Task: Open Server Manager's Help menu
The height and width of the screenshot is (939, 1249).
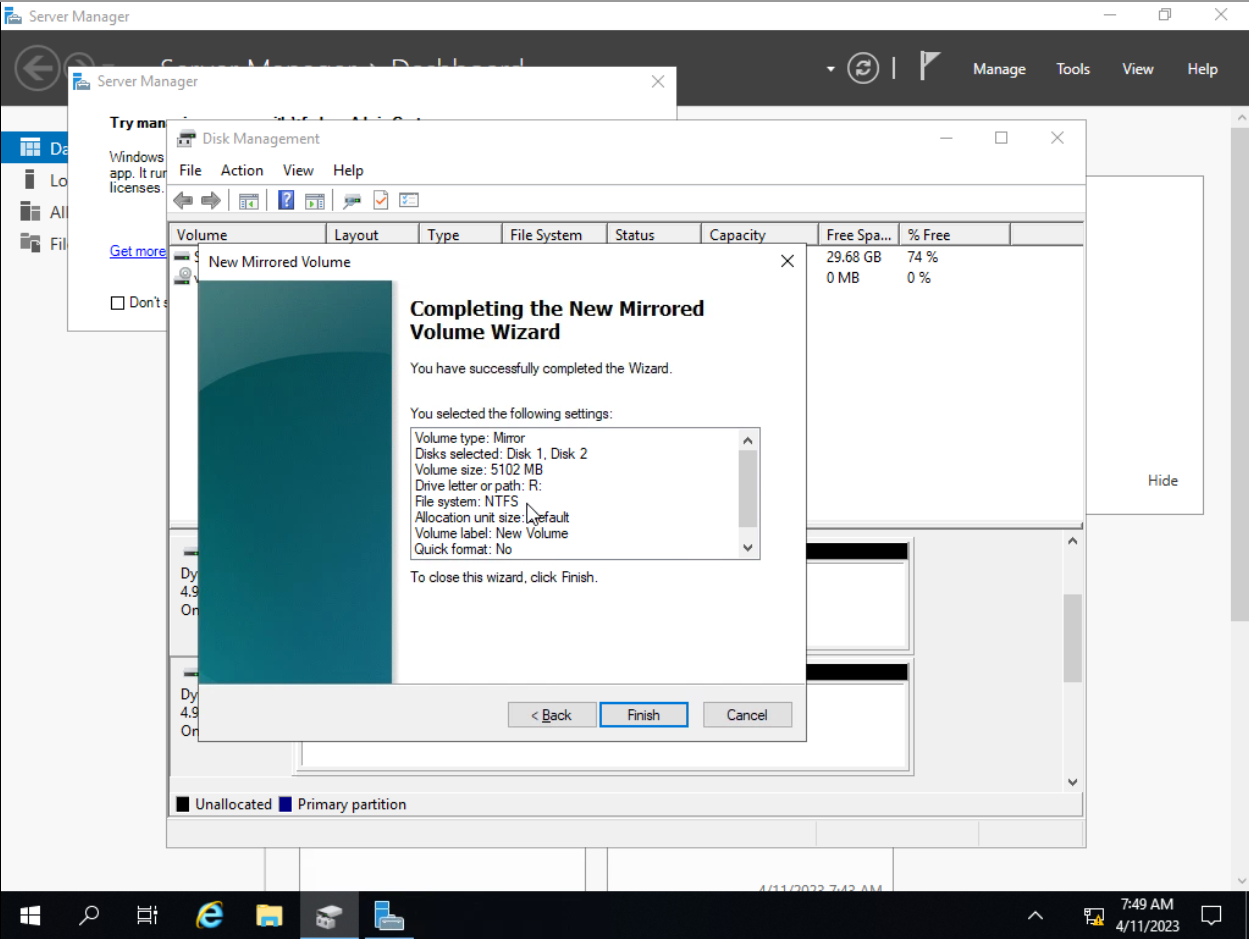Action: point(1203,69)
